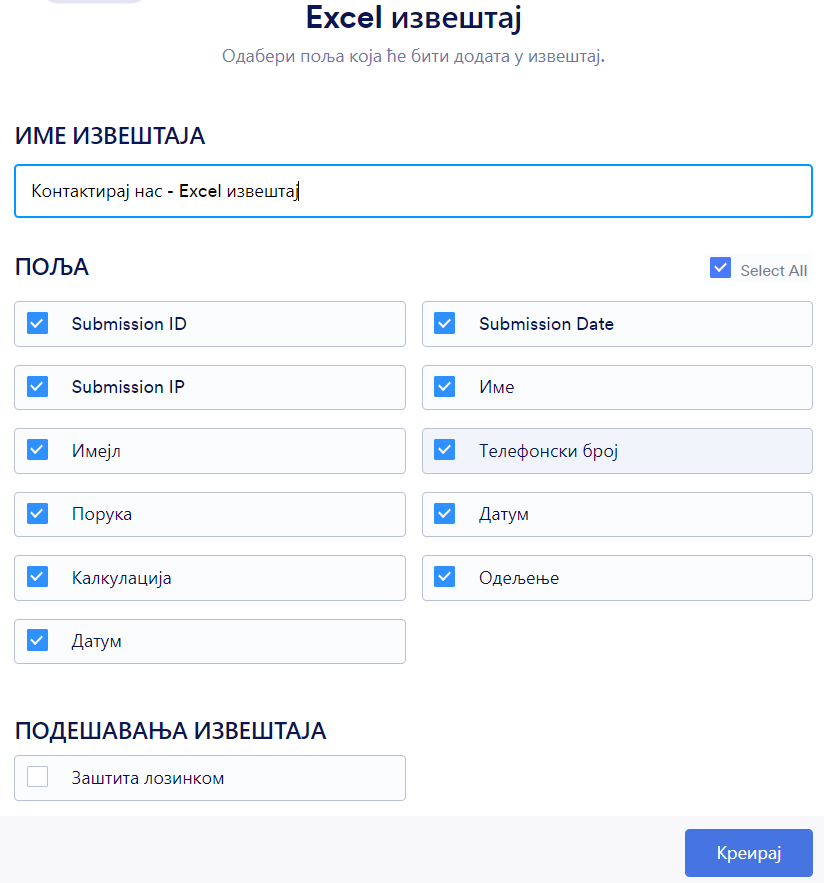Viewport: 824px width, 883px height.
Task: Enable the Заштита лозинком checkbox
Action: pos(38,777)
